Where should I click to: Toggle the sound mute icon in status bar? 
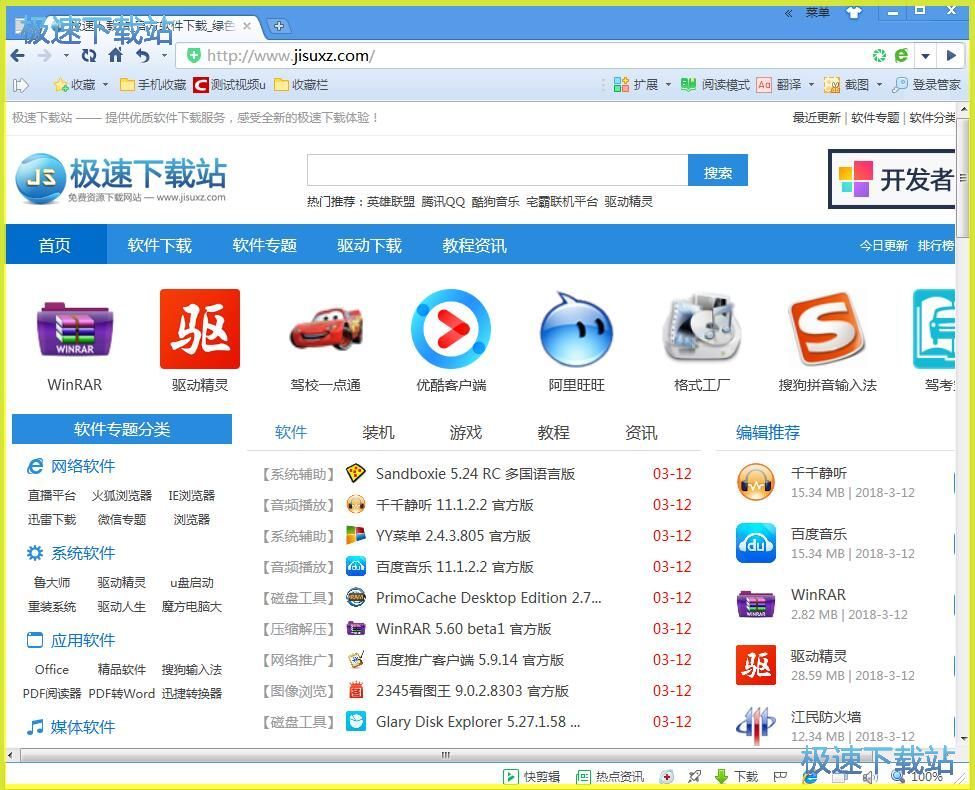tap(869, 776)
